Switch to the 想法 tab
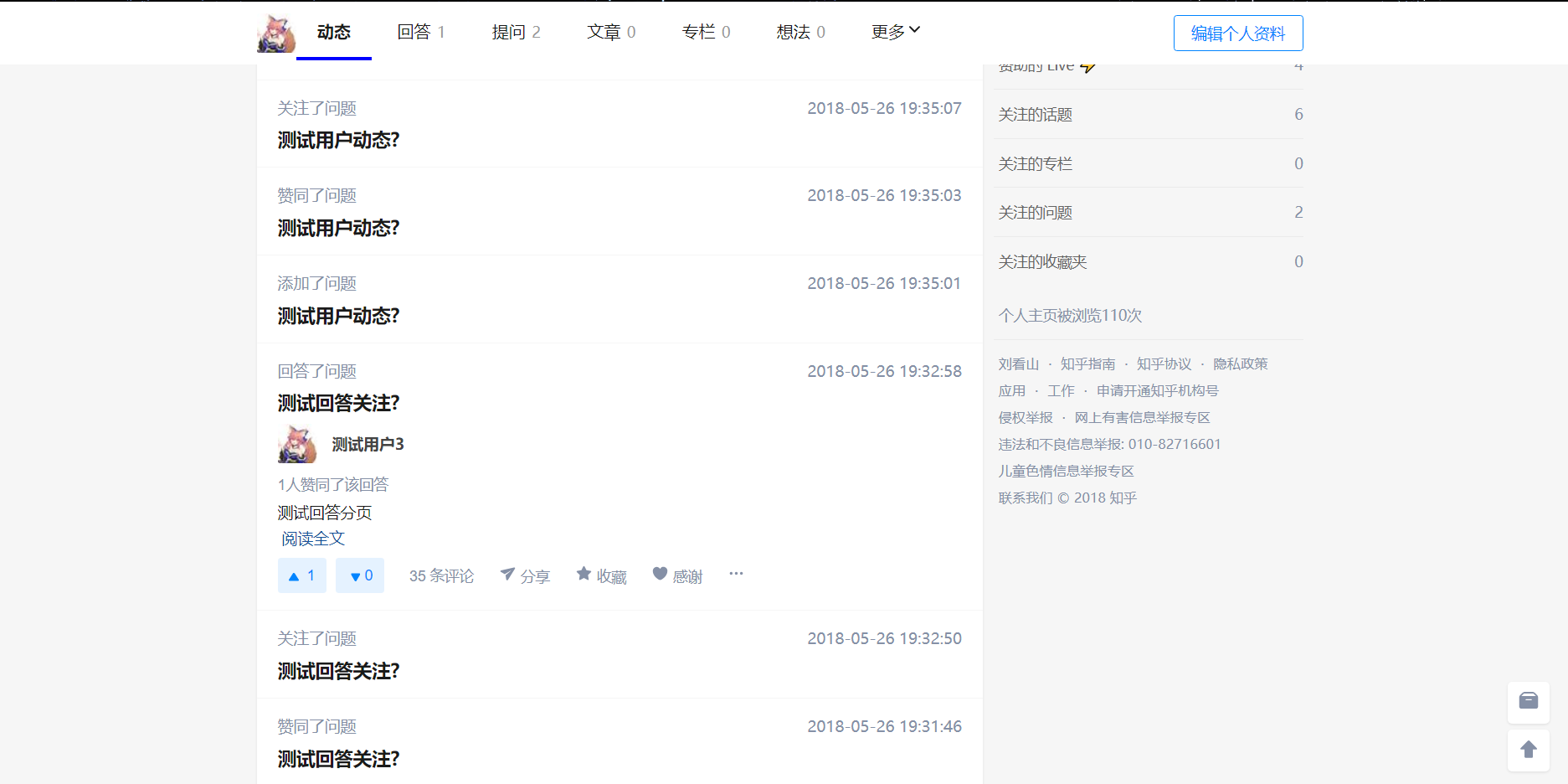Screen dimensions: 1568x784 tap(800, 32)
